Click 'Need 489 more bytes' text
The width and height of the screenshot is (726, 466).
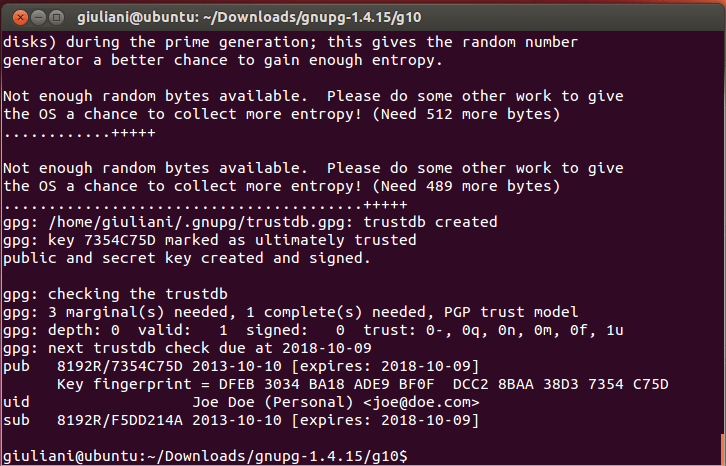[x=466, y=186]
